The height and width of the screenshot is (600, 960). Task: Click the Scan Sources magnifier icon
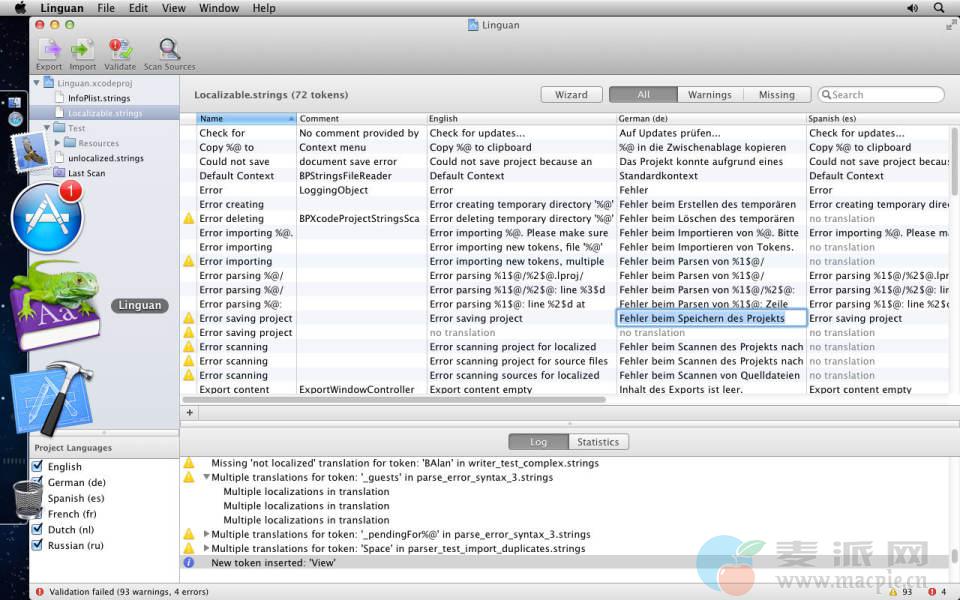point(169,50)
